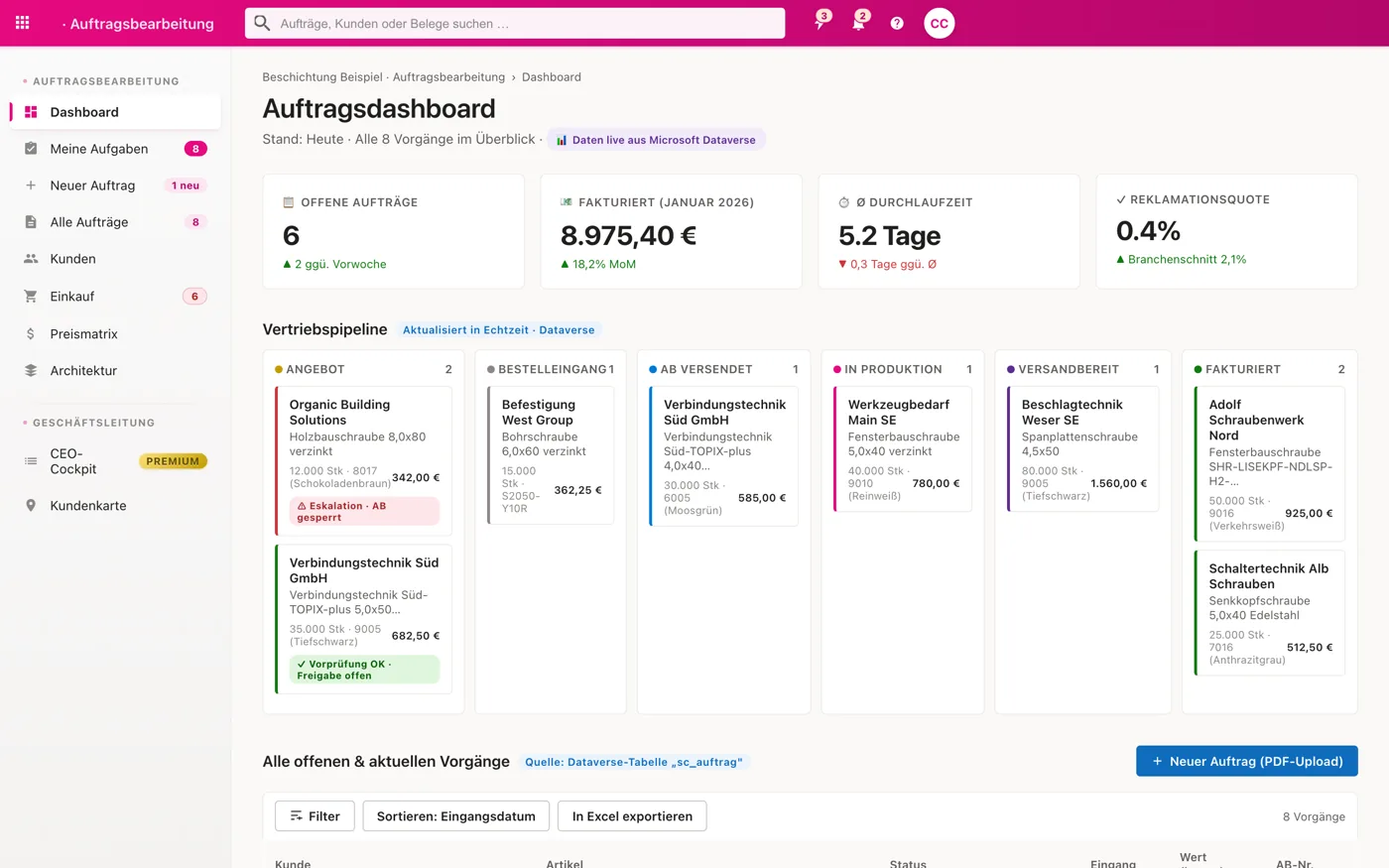Click the Preismatrix dollar icon

(31, 334)
